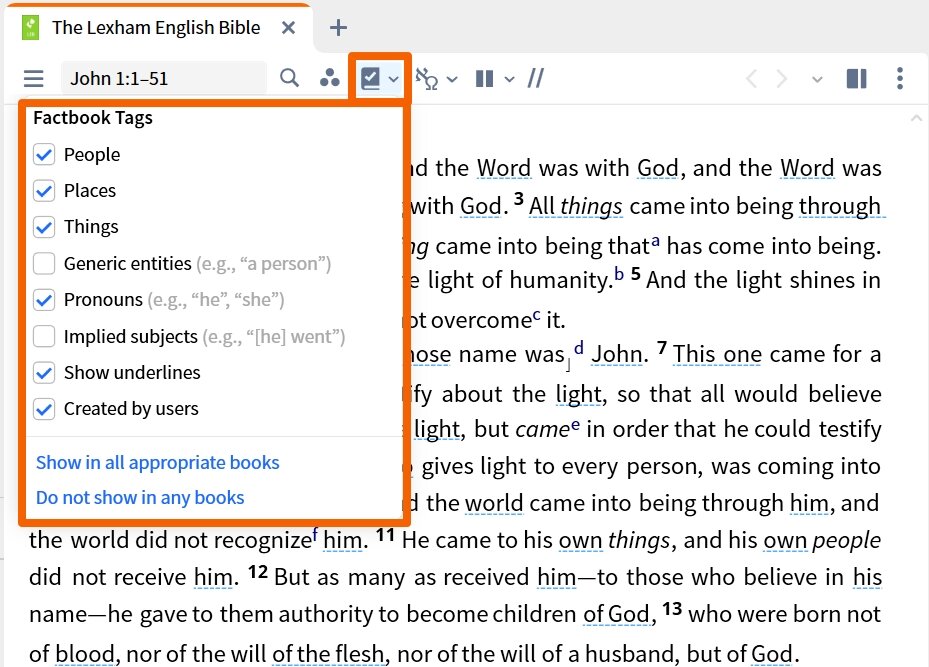Expand the interlinear dropdown arrow
The image size is (929, 667).
pos(452,79)
